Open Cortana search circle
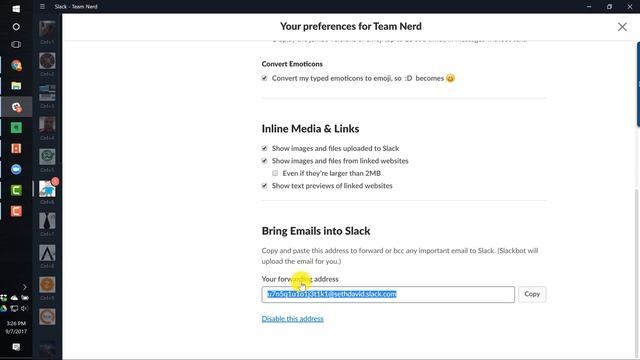 16,27
